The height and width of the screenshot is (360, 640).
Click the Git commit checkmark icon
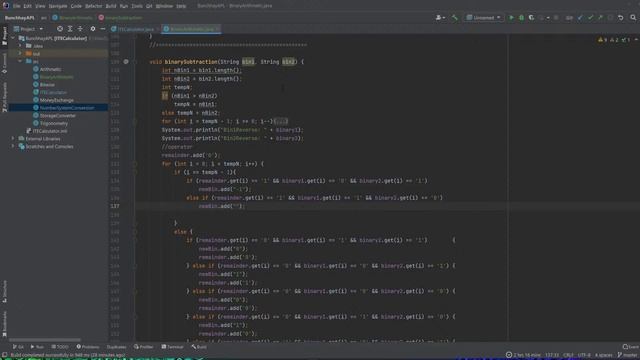[x=590, y=18]
